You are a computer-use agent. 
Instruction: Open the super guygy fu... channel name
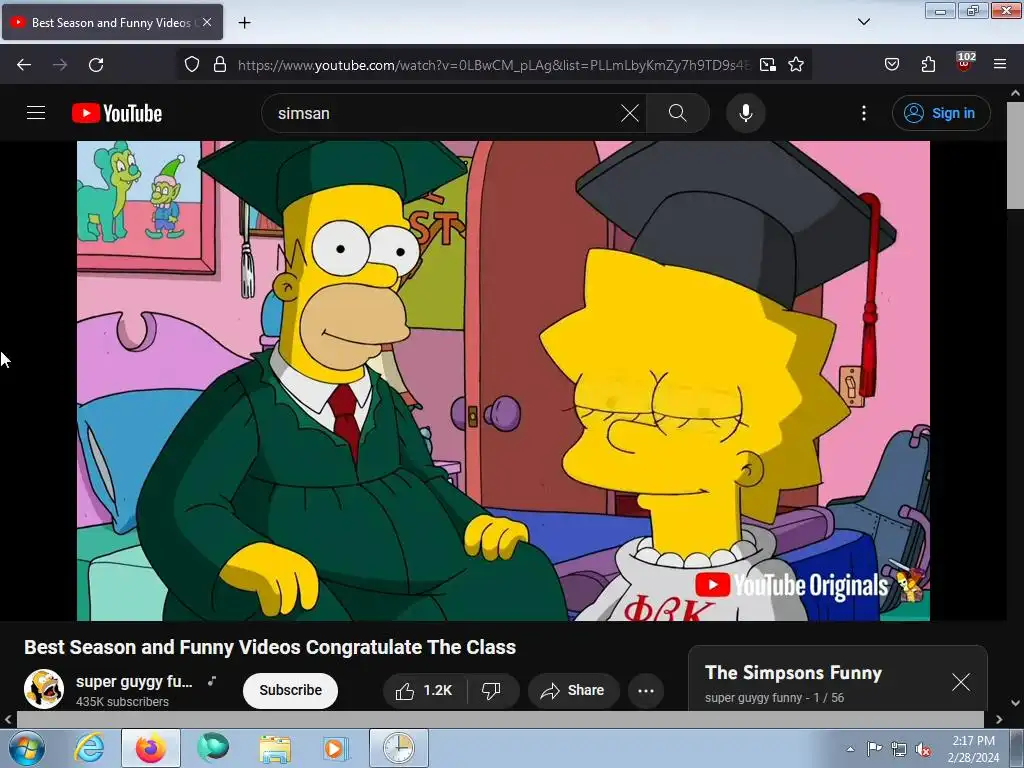point(134,681)
